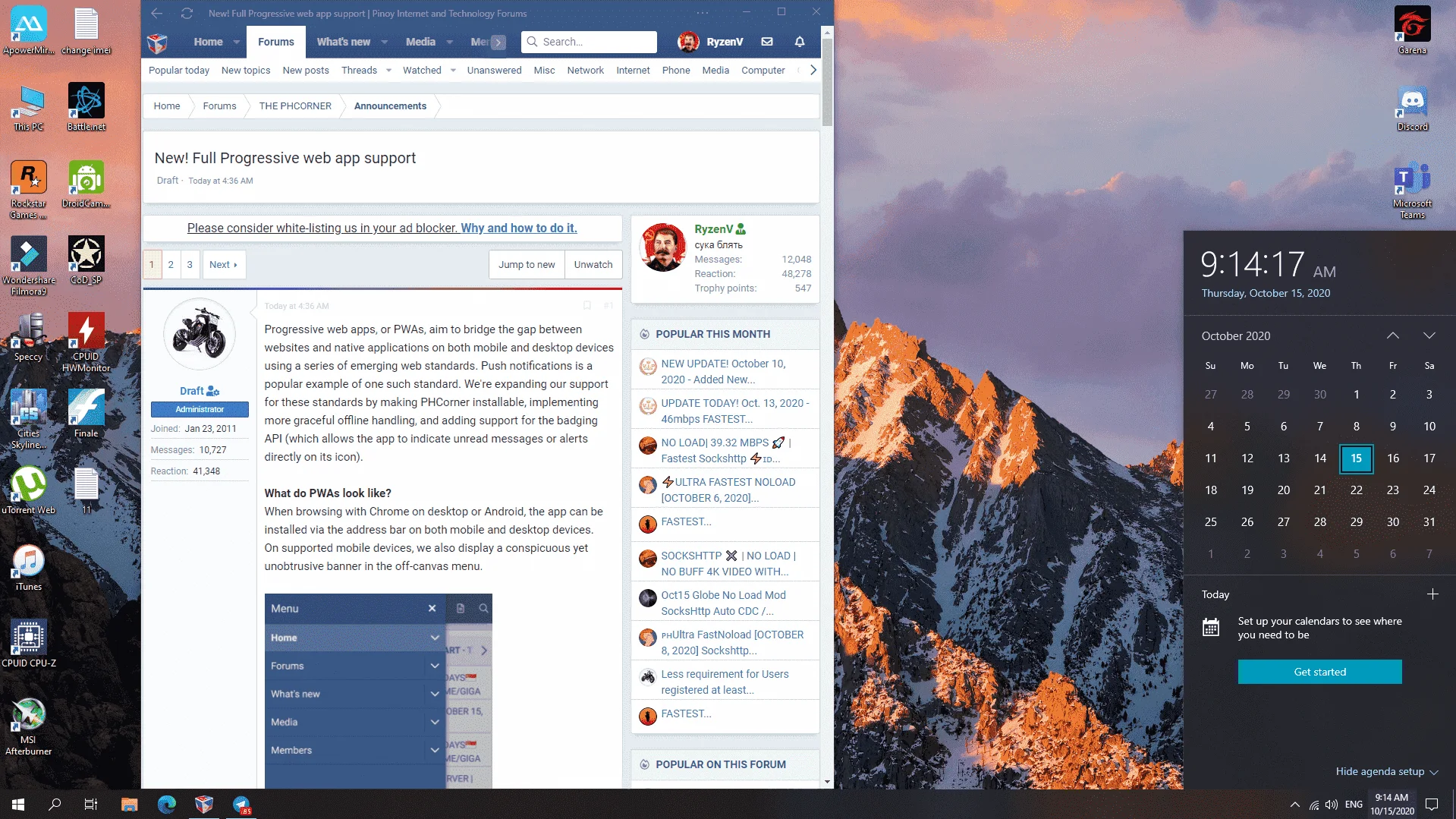
Task: Open Popular today sub-nav item
Action: (179, 71)
